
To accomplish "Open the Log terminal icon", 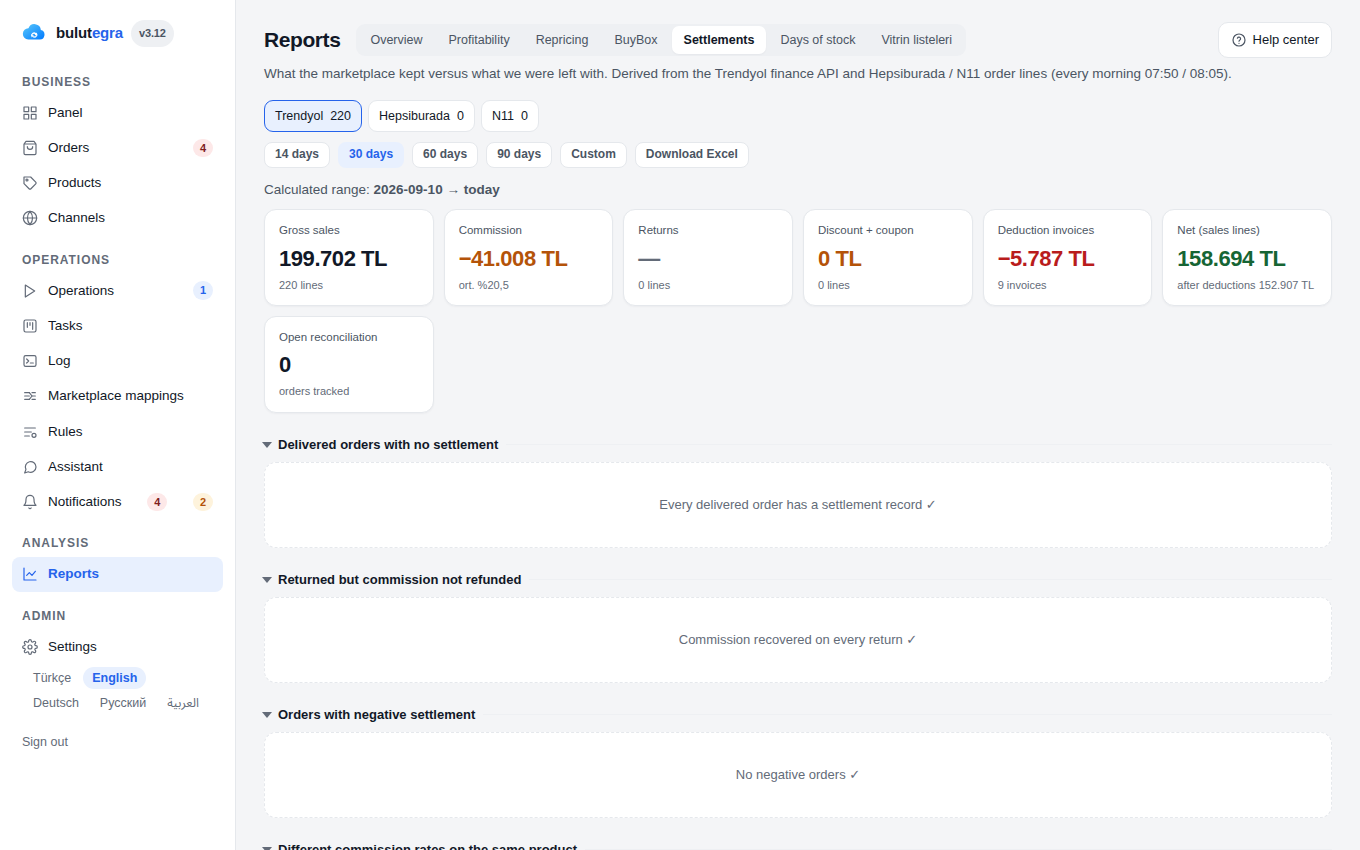I will (x=30, y=361).
